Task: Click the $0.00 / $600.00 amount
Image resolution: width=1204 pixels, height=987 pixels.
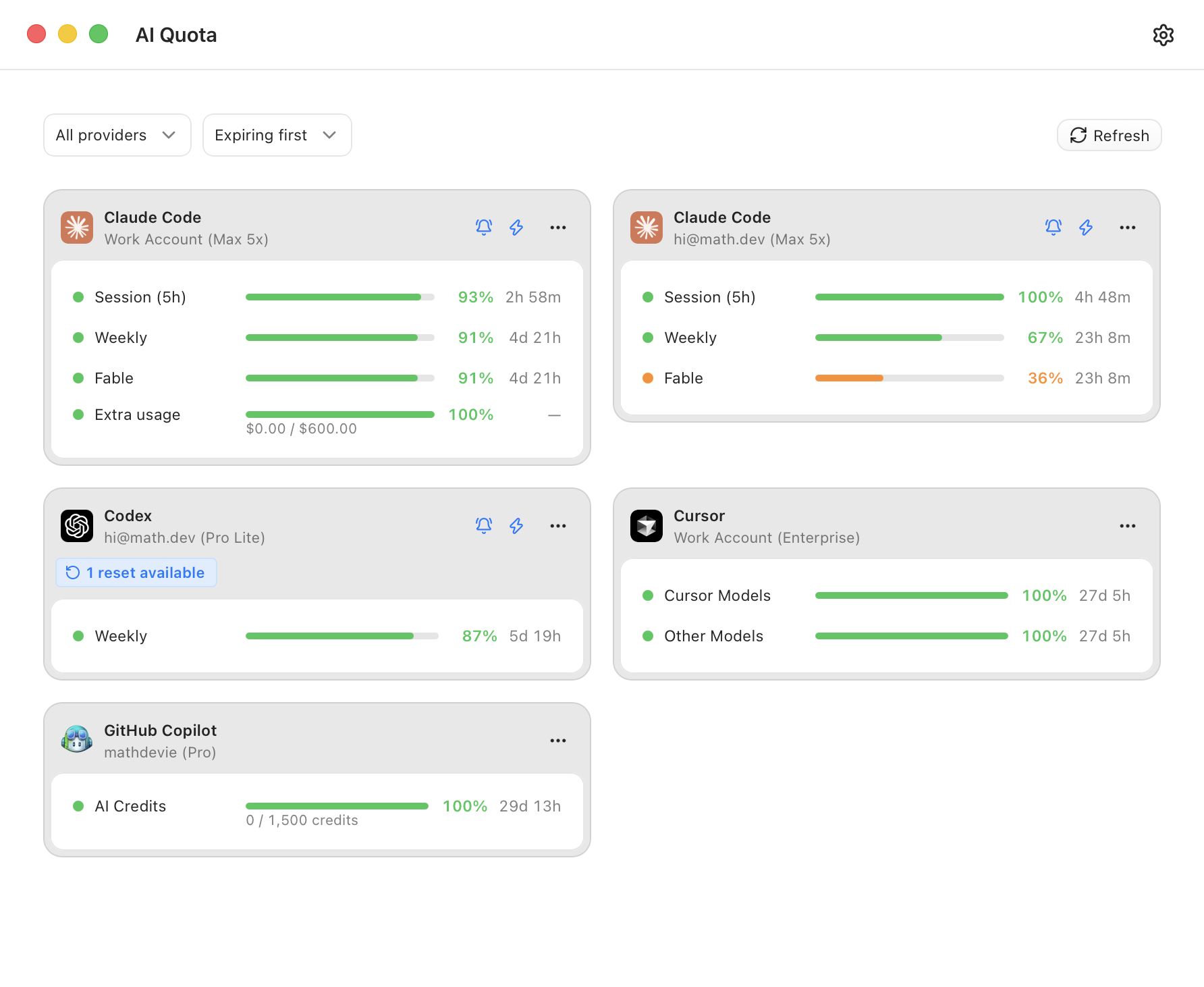Action: [302, 429]
